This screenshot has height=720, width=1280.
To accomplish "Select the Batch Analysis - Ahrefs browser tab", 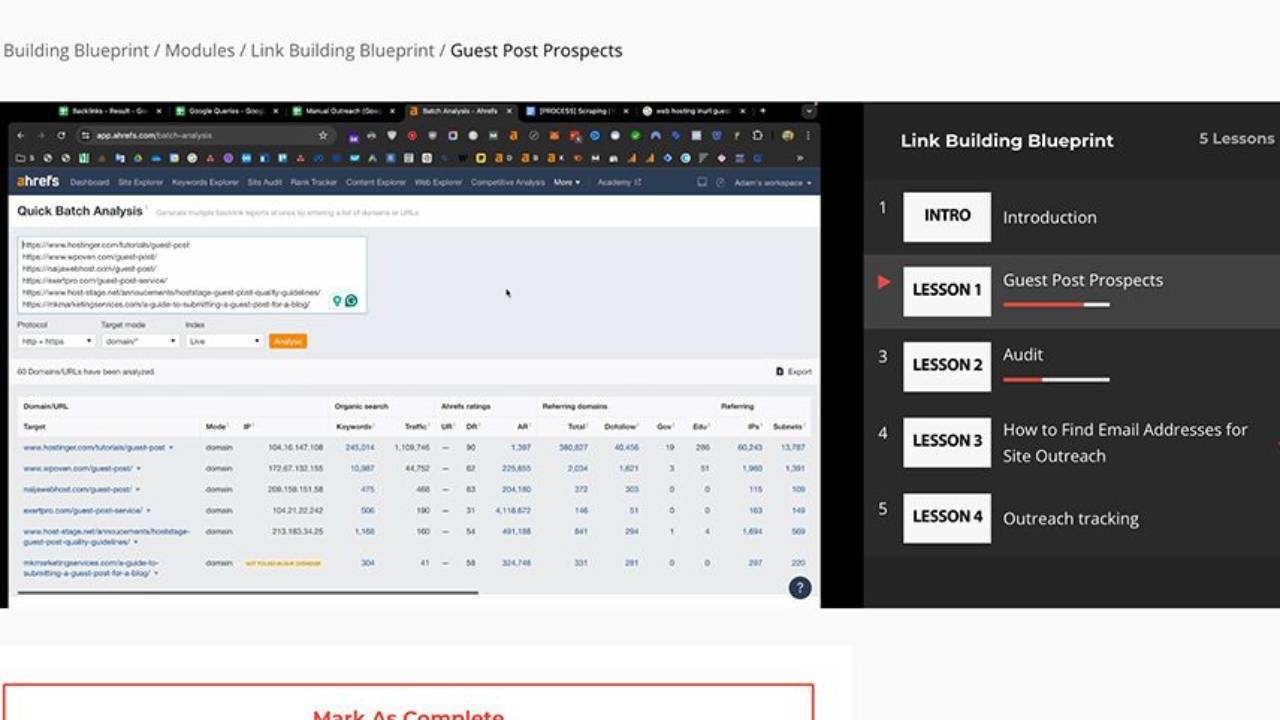I will (458, 111).
